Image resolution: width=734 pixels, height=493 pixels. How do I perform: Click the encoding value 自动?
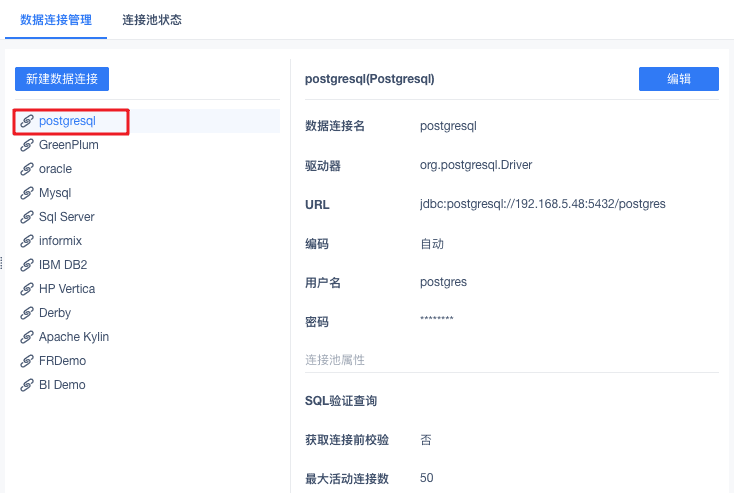tap(432, 244)
